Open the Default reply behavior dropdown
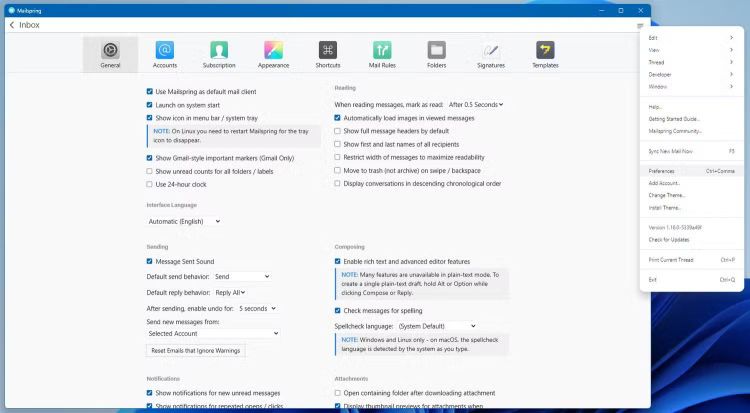Screen dimensions: 750x413 pyautogui.click(x=229, y=292)
